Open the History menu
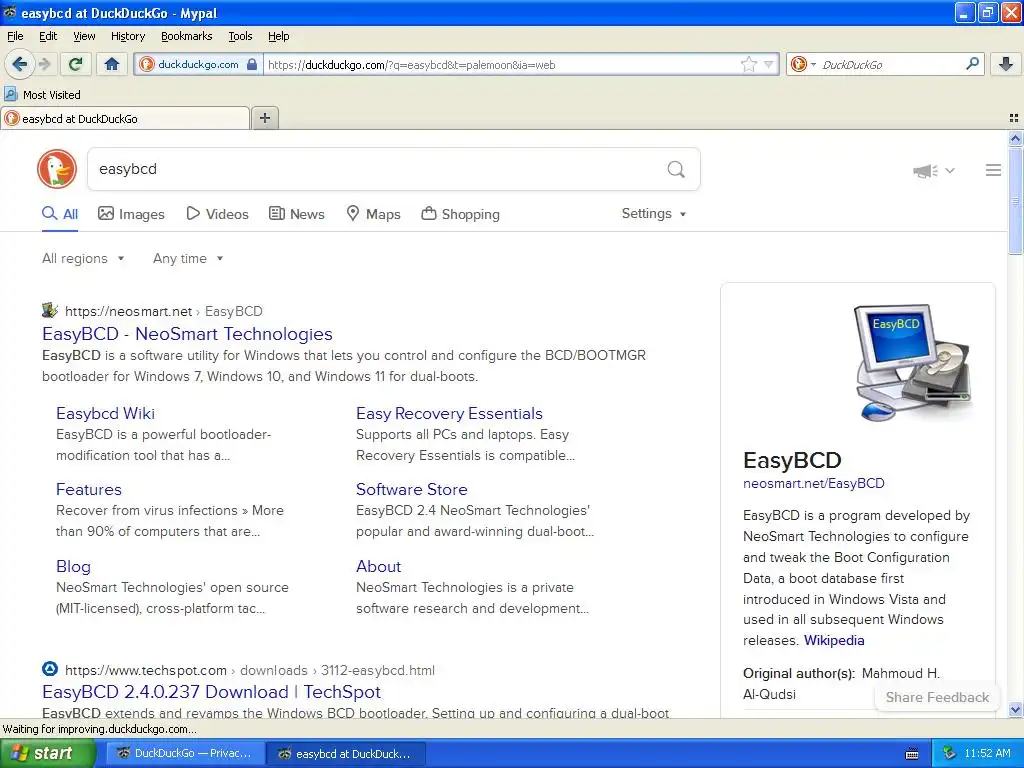1024x768 pixels. (127, 36)
